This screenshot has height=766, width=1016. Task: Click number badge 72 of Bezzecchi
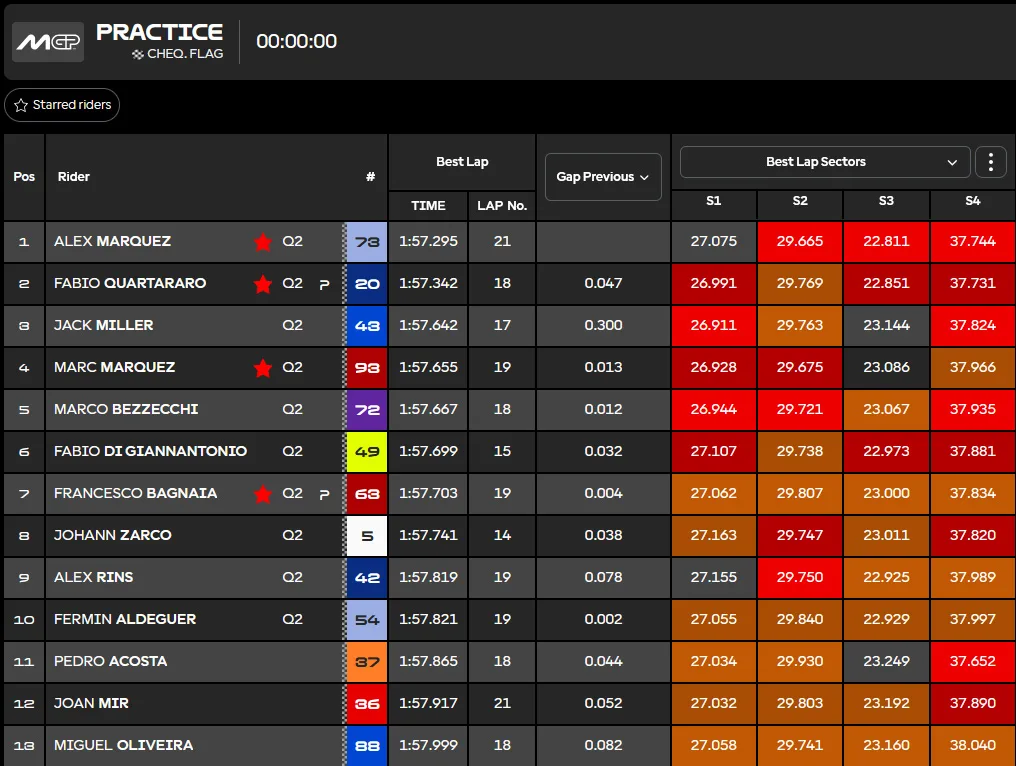tap(367, 410)
